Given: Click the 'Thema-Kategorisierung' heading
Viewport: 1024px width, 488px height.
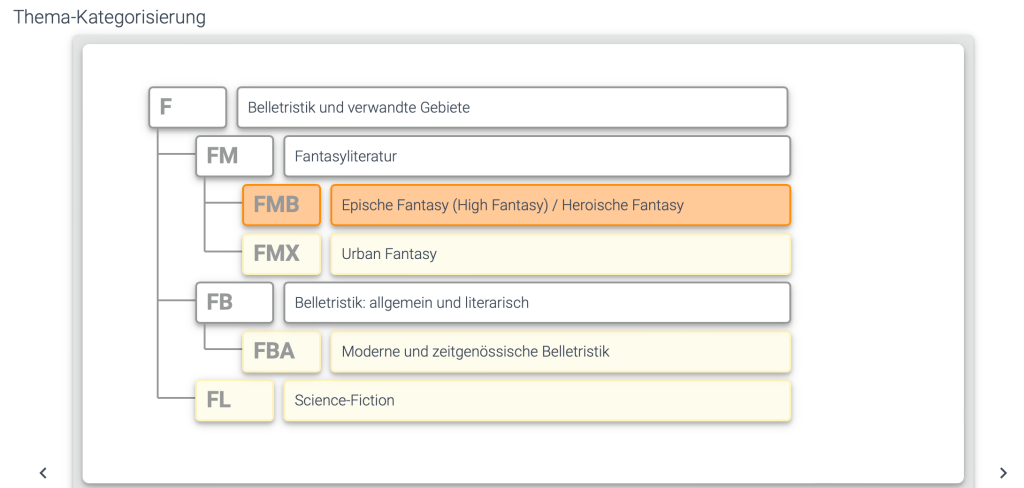Looking at the screenshot, I should [x=110, y=17].
